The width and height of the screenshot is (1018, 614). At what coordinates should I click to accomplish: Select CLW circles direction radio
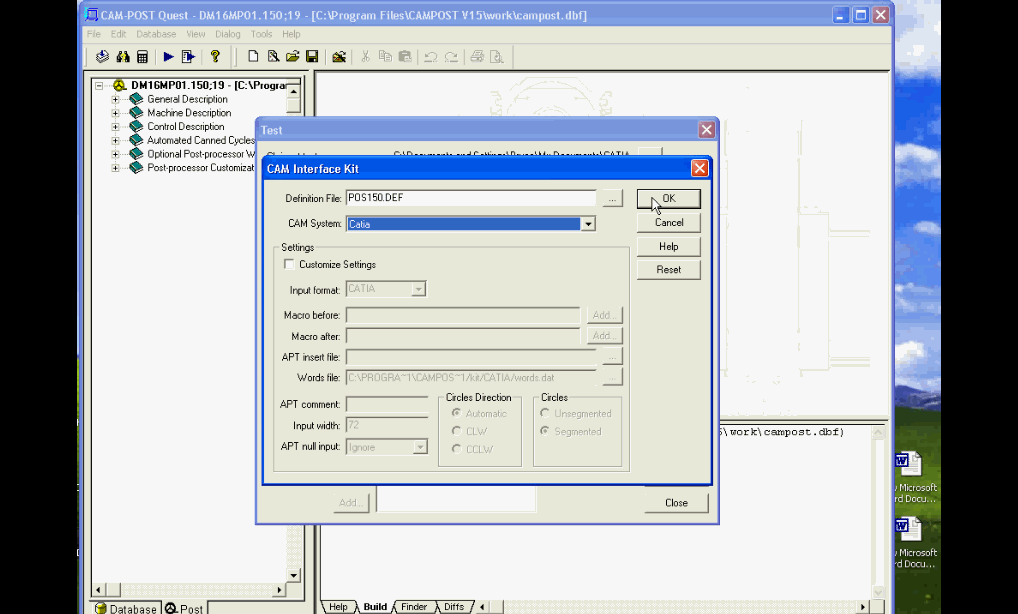click(456, 431)
